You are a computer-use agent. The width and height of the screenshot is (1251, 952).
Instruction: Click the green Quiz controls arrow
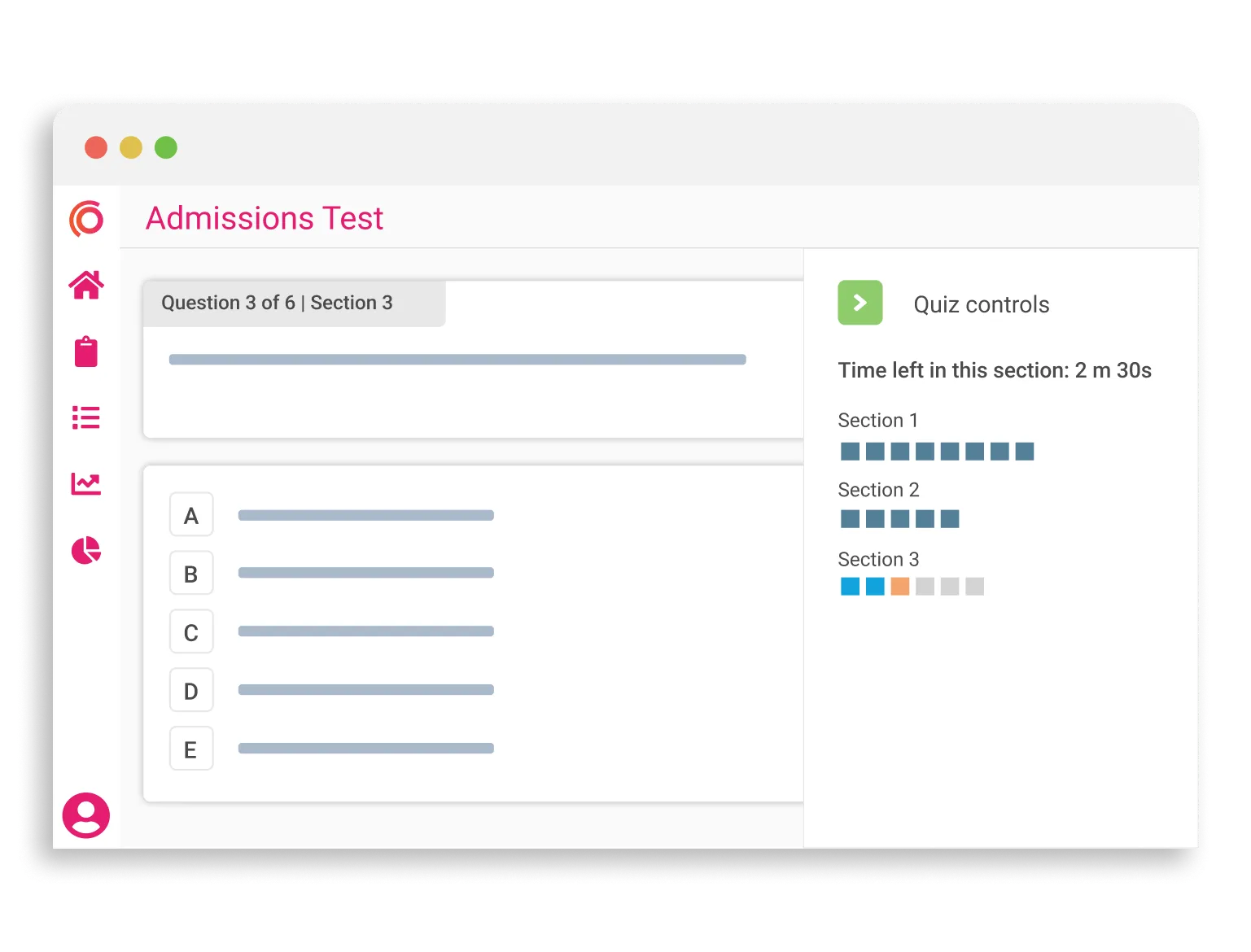tap(860, 303)
